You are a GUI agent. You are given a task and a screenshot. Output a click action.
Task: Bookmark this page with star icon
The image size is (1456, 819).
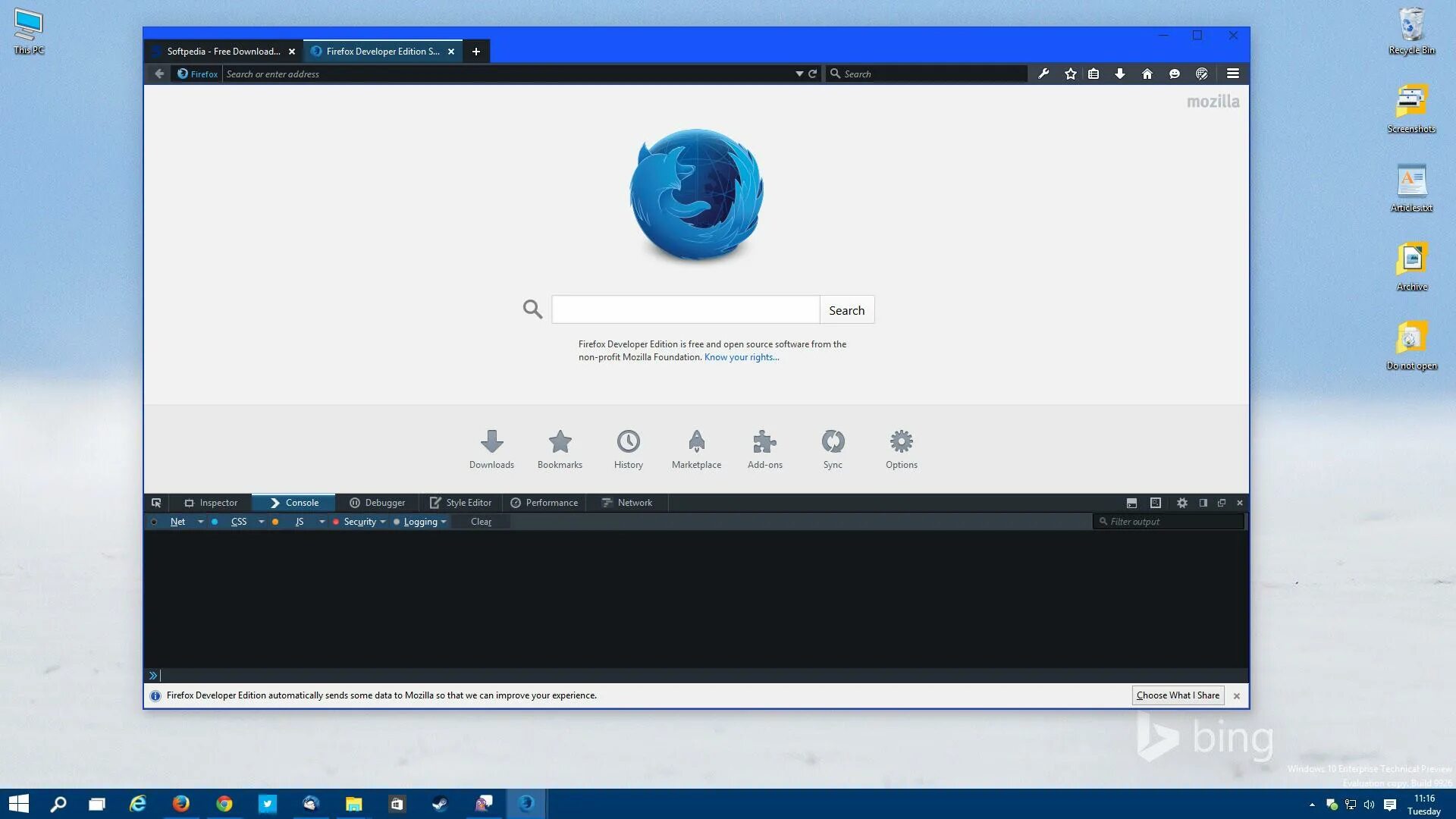tap(1070, 74)
